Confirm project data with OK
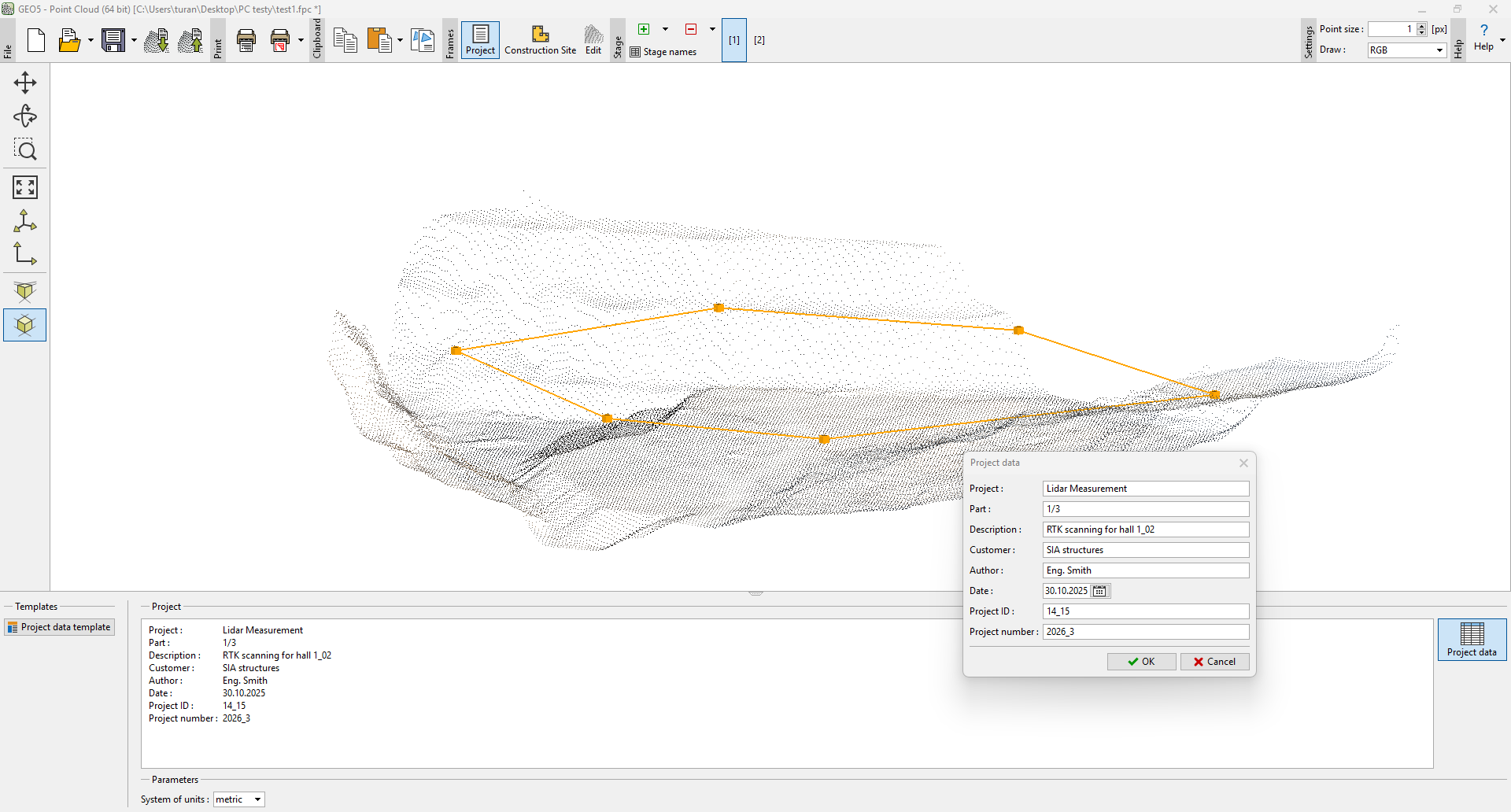The height and width of the screenshot is (812, 1511). coord(1141,662)
